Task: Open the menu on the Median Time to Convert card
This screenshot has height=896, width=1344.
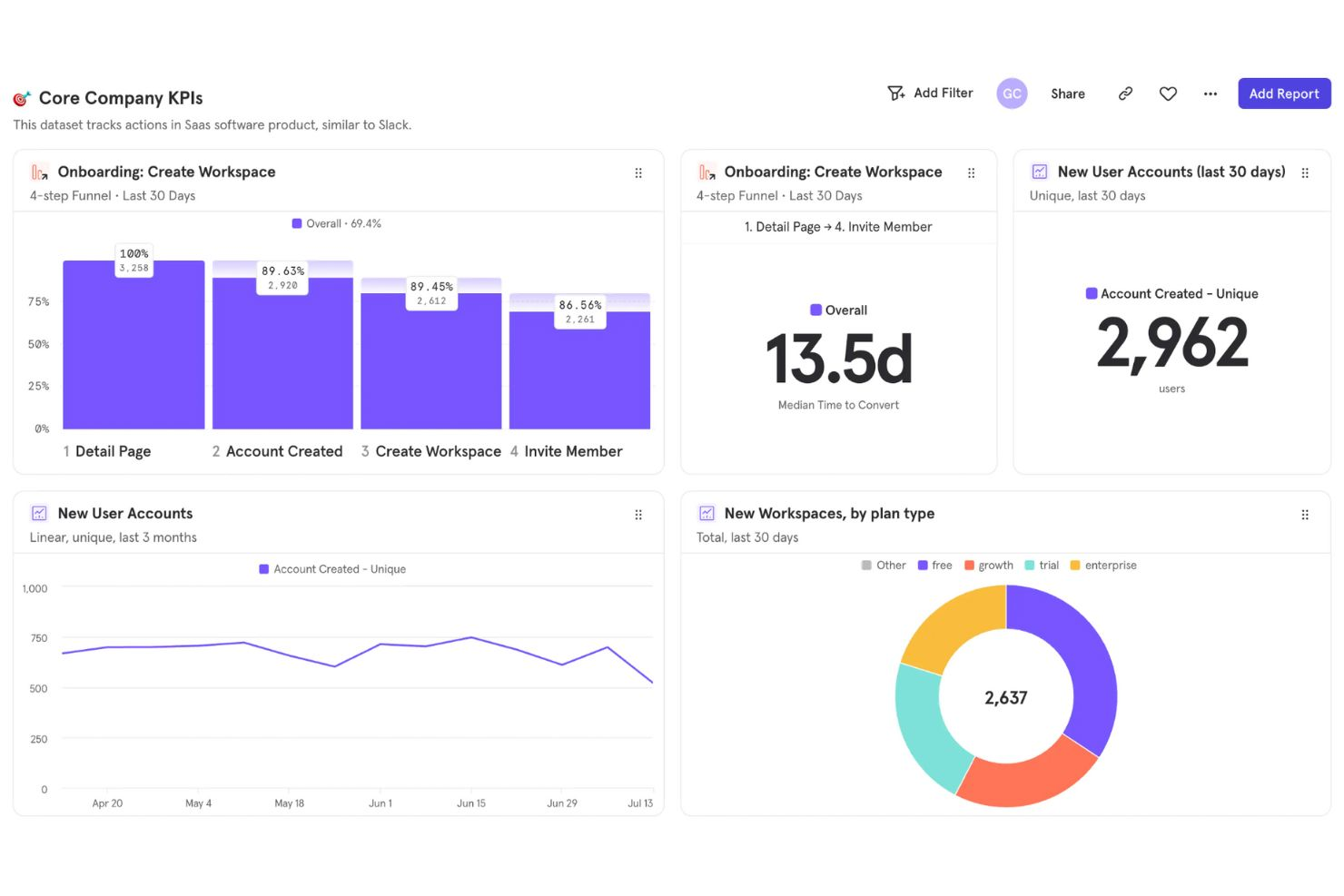Action: coord(971,172)
